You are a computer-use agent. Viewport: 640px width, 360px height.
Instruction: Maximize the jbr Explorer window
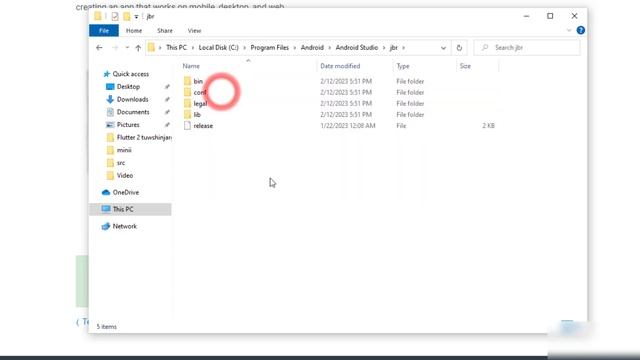(x=550, y=16)
